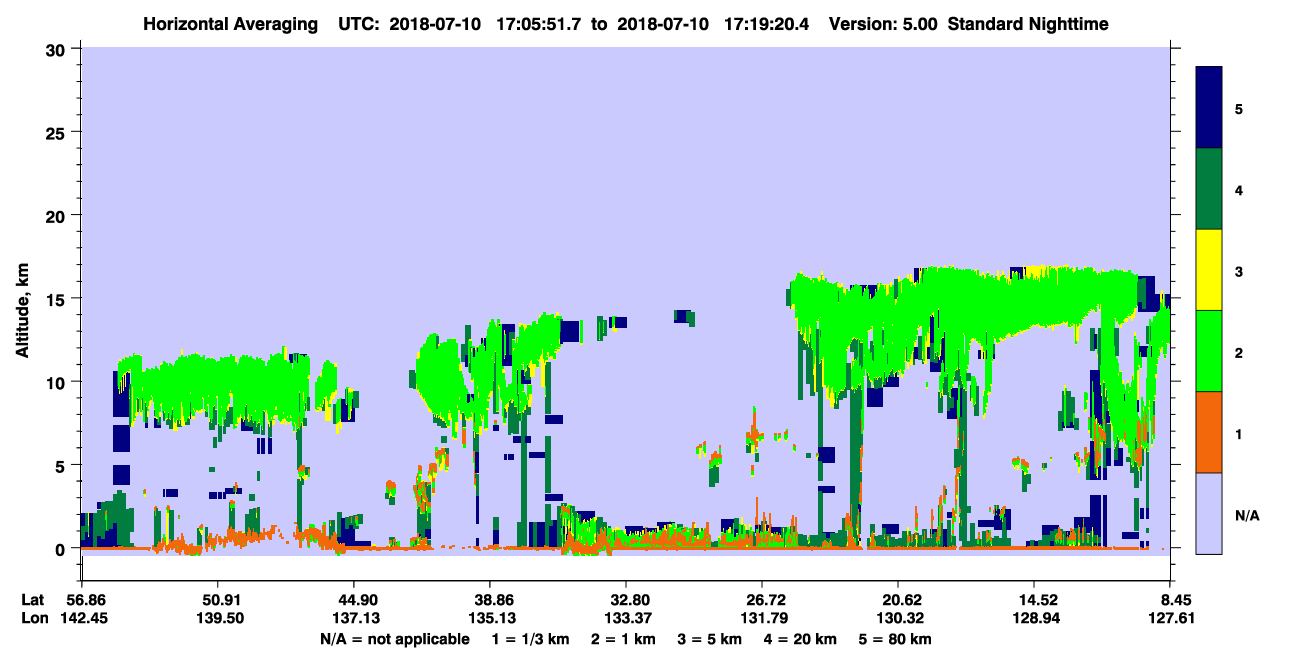Click the 'Lat' row label
The image size is (1300, 667).
(32, 600)
